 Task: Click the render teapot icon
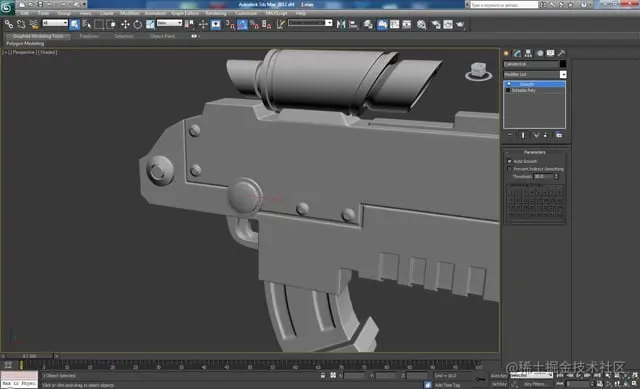[460, 24]
